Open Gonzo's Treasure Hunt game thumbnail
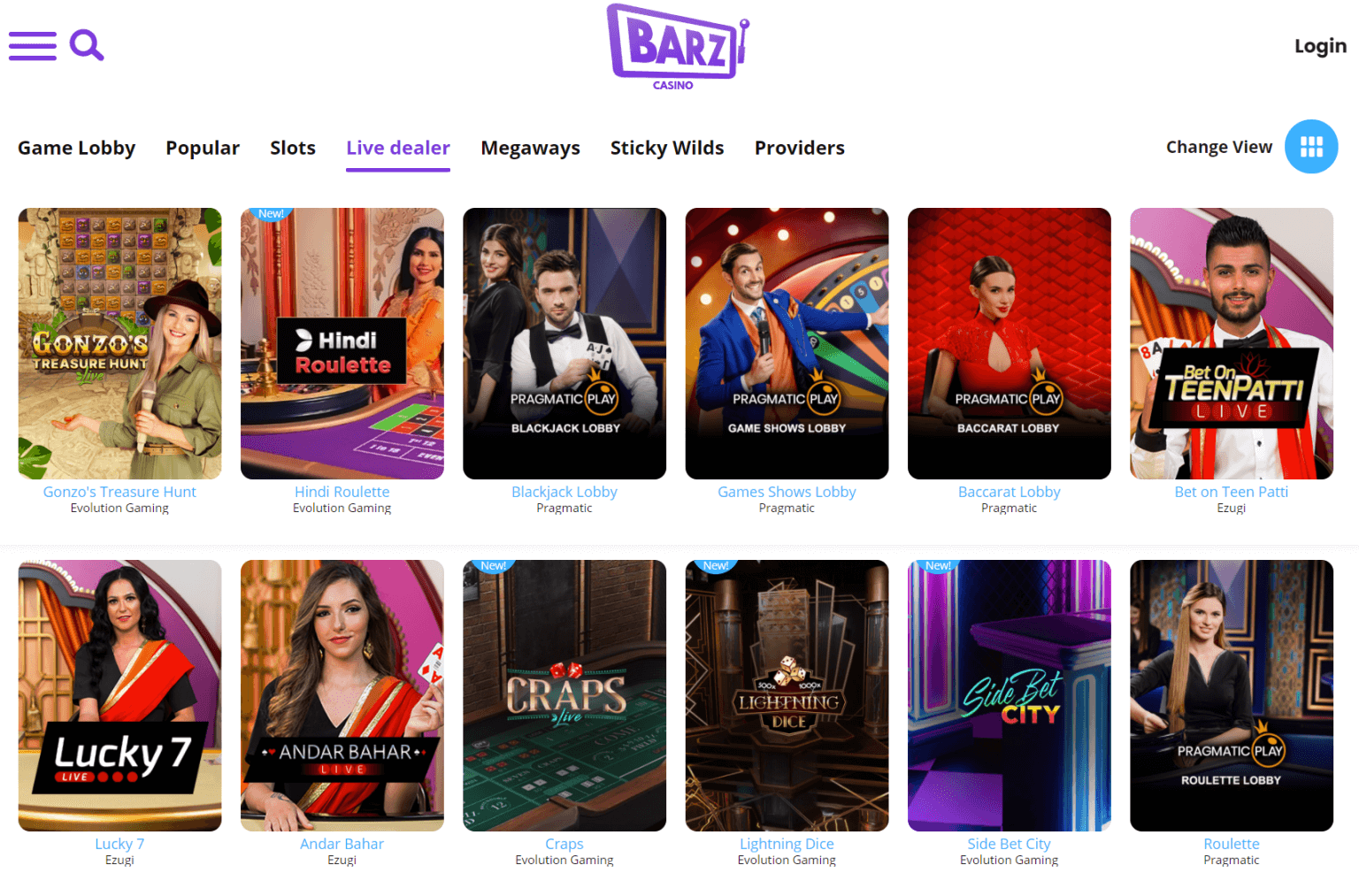 click(120, 343)
